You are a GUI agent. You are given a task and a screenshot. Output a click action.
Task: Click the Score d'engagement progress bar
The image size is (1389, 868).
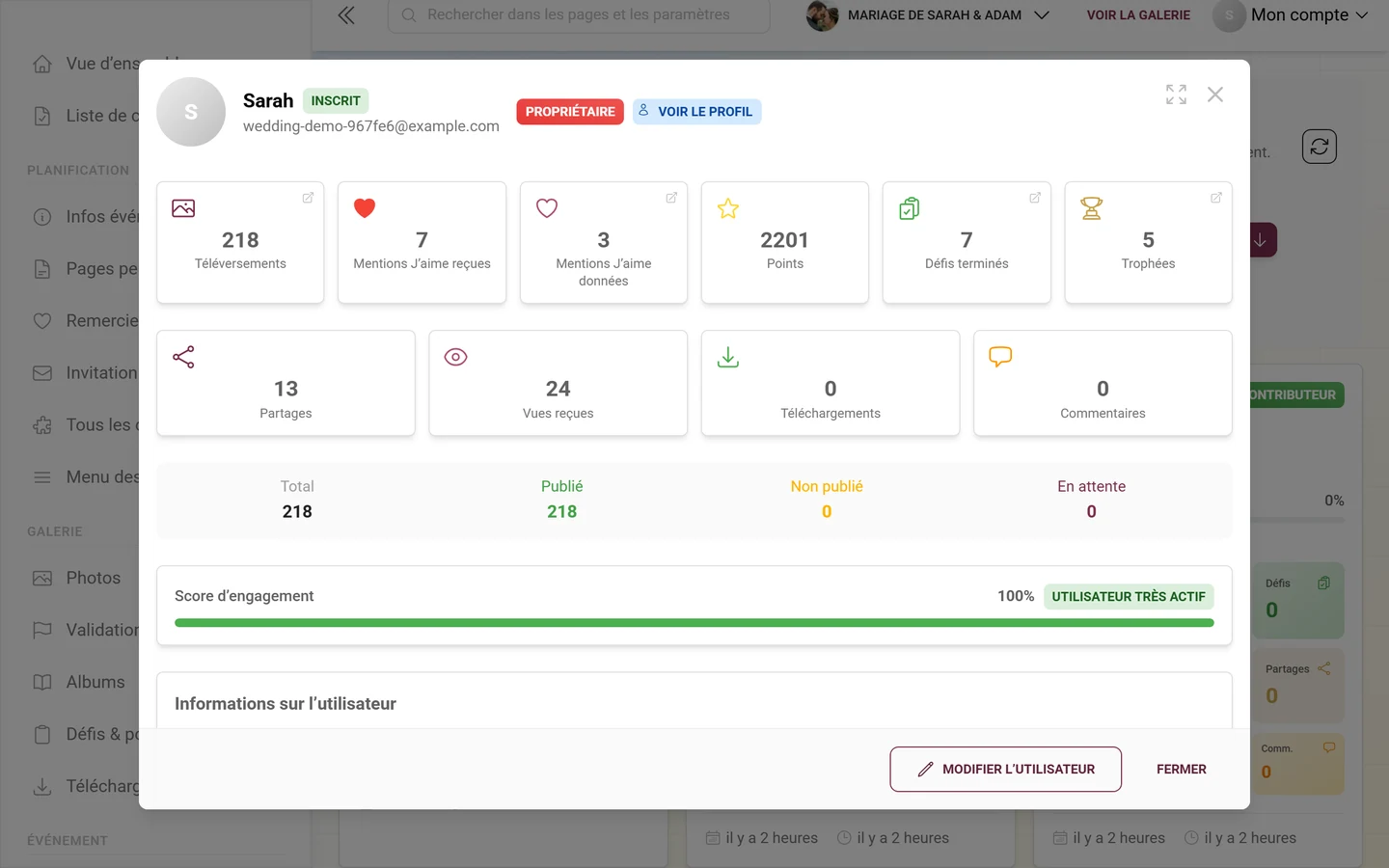694,623
